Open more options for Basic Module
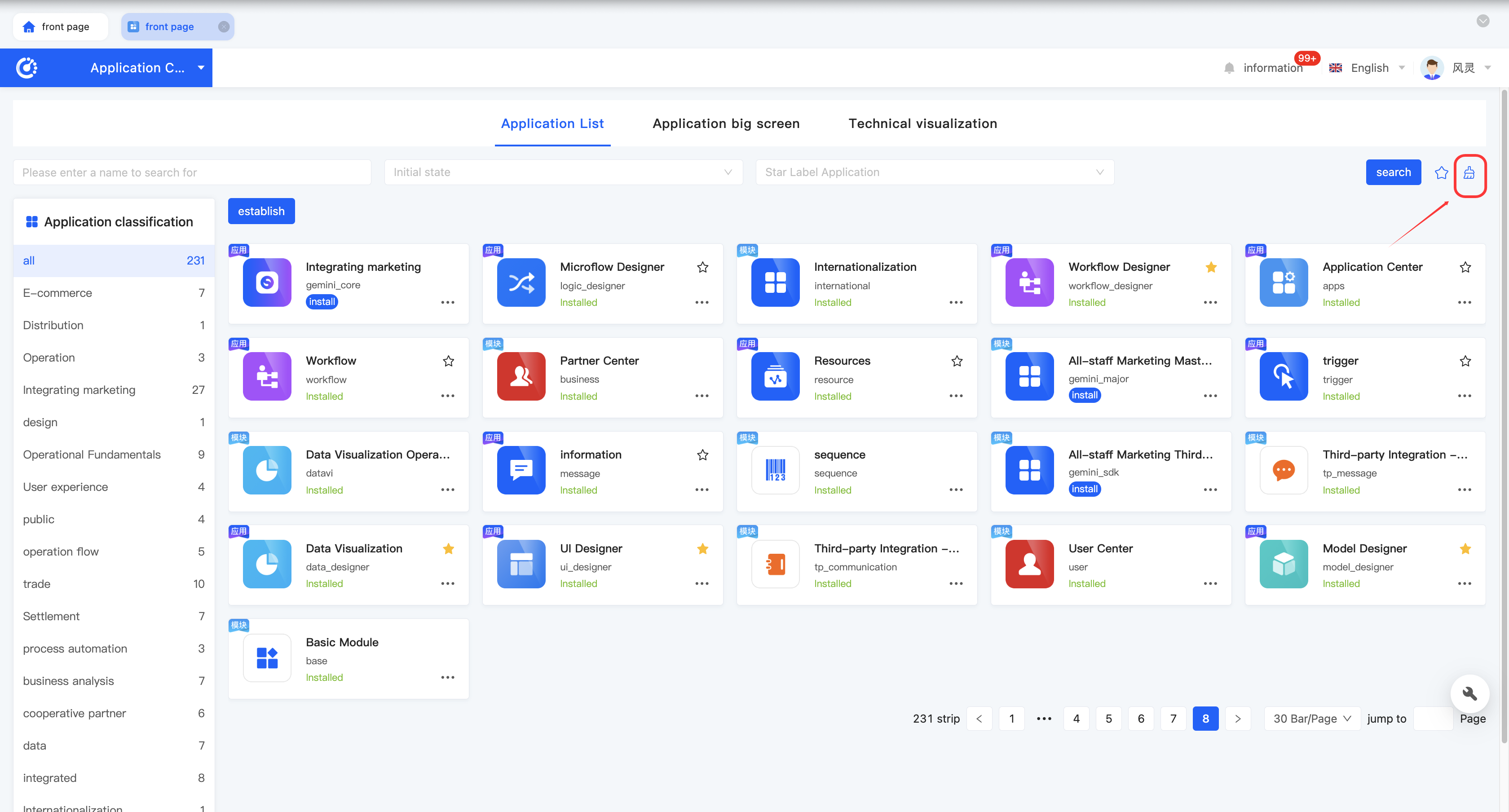The height and width of the screenshot is (812, 1509). point(448,677)
